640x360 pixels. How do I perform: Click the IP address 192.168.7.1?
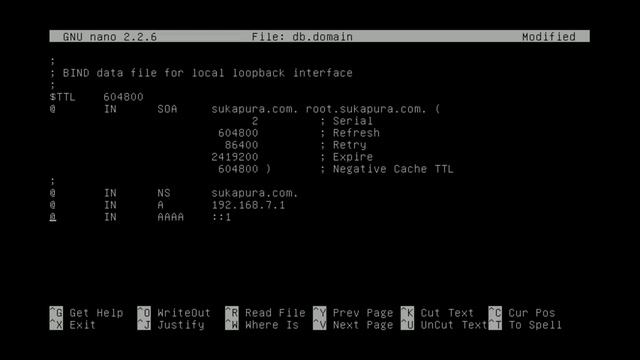click(248, 205)
